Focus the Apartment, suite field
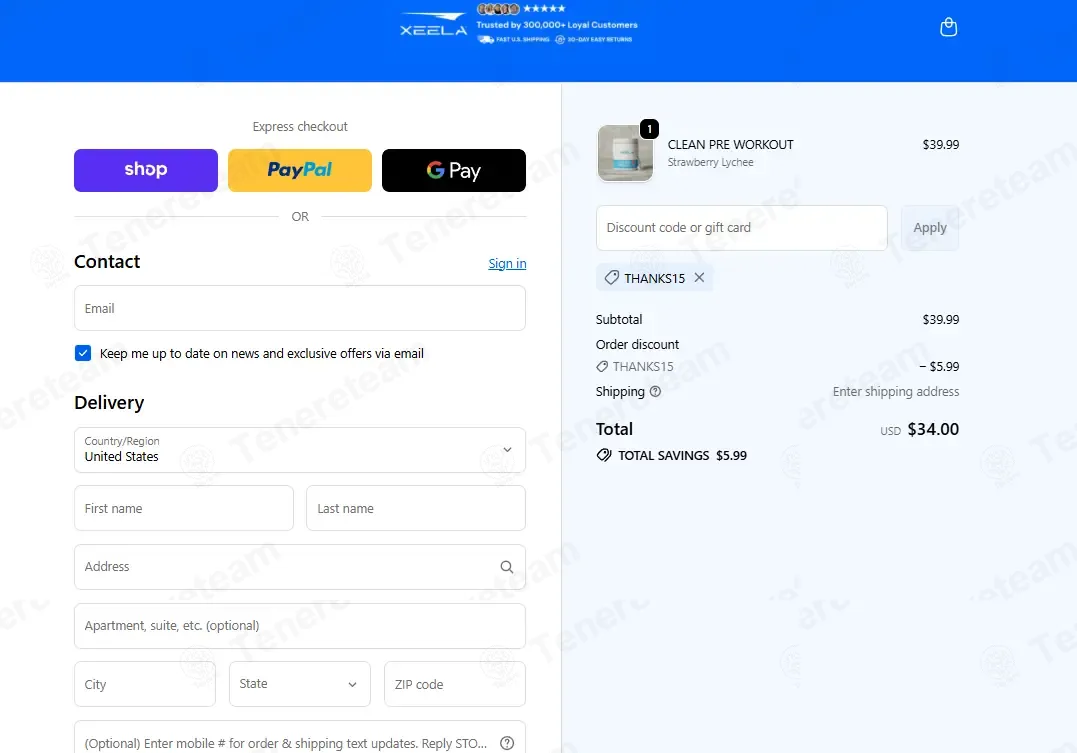Viewport: 1077px width, 753px height. tap(299, 626)
